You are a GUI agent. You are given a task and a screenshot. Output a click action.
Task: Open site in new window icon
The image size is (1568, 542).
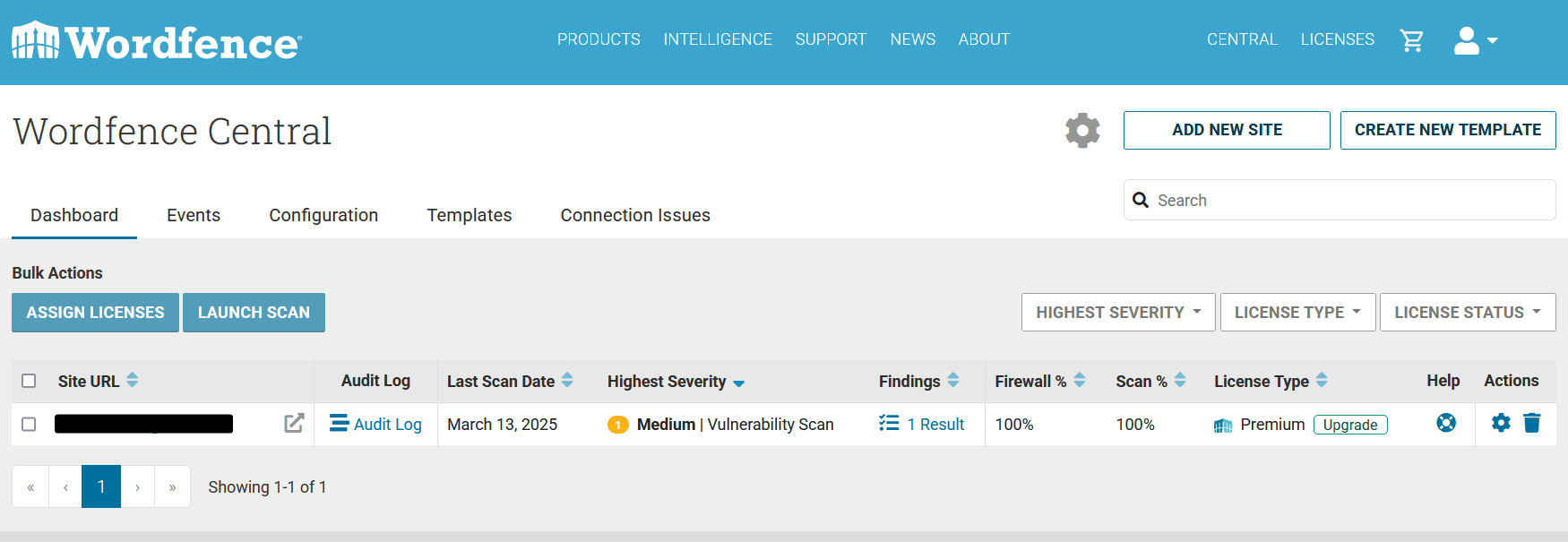[294, 423]
